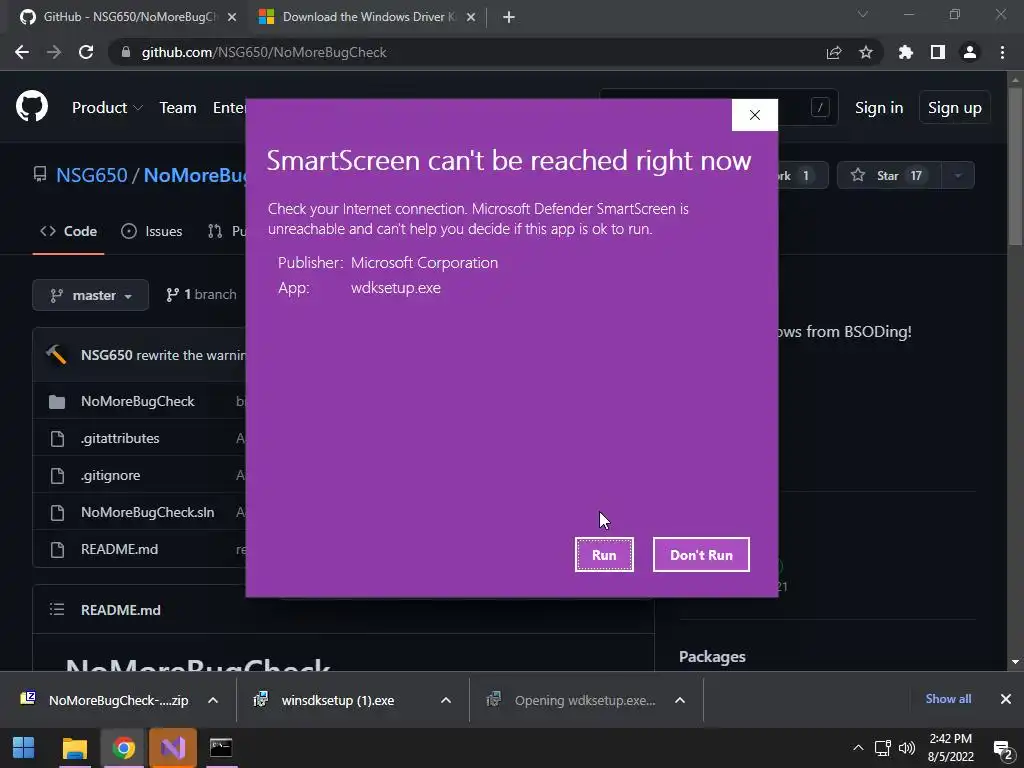Image resolution: width=1024 pixels, height=768 pixels.
Task: Open the Chrome extensions puzzle icon
Action: pos(906,52)
